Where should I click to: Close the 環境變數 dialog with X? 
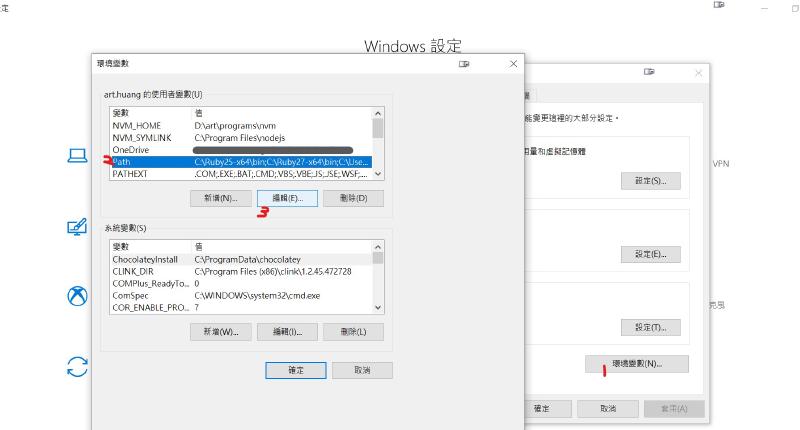click(x=513, y=64)
